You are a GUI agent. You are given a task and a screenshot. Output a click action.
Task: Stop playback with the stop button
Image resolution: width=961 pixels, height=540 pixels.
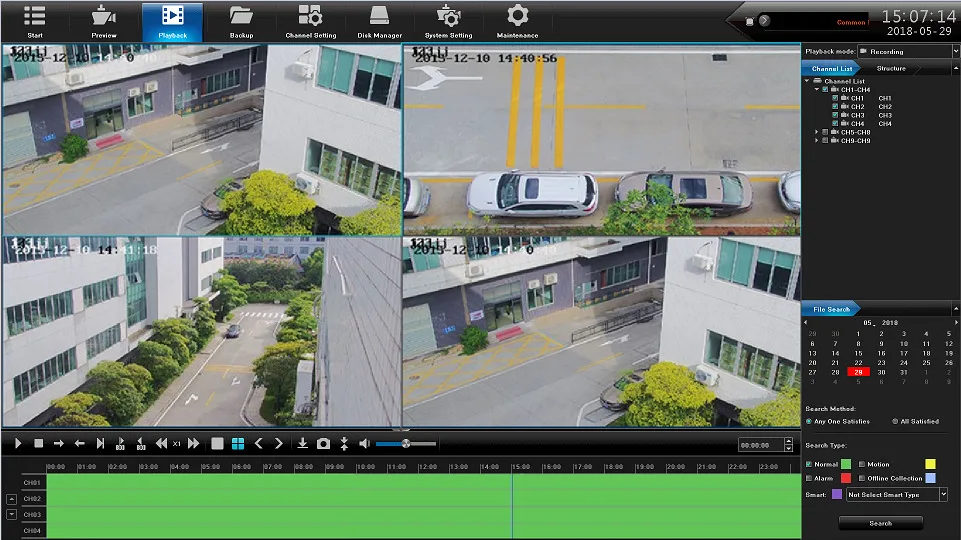[x=39, y=443]
